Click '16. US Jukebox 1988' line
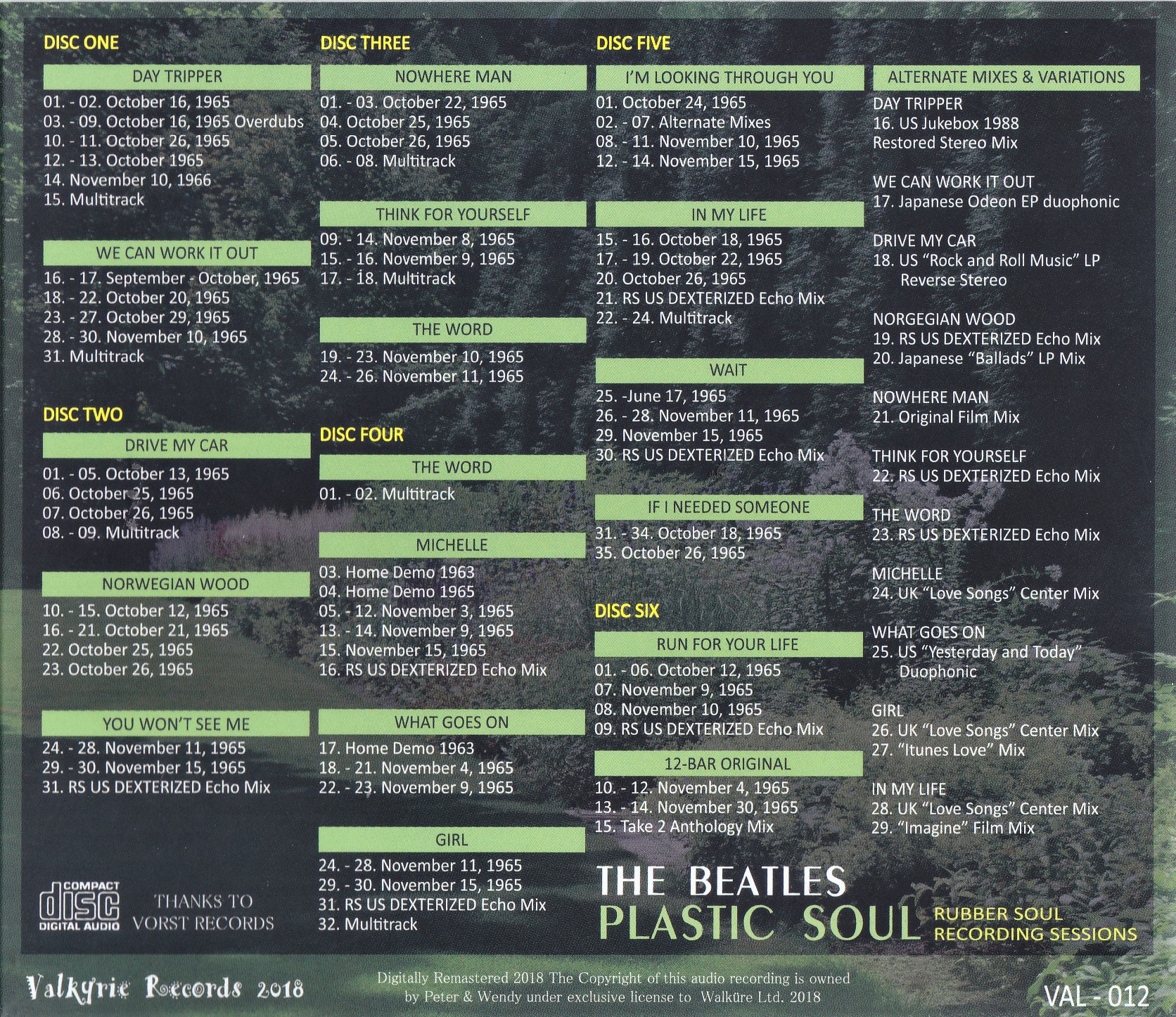 (x=946, y=123)
